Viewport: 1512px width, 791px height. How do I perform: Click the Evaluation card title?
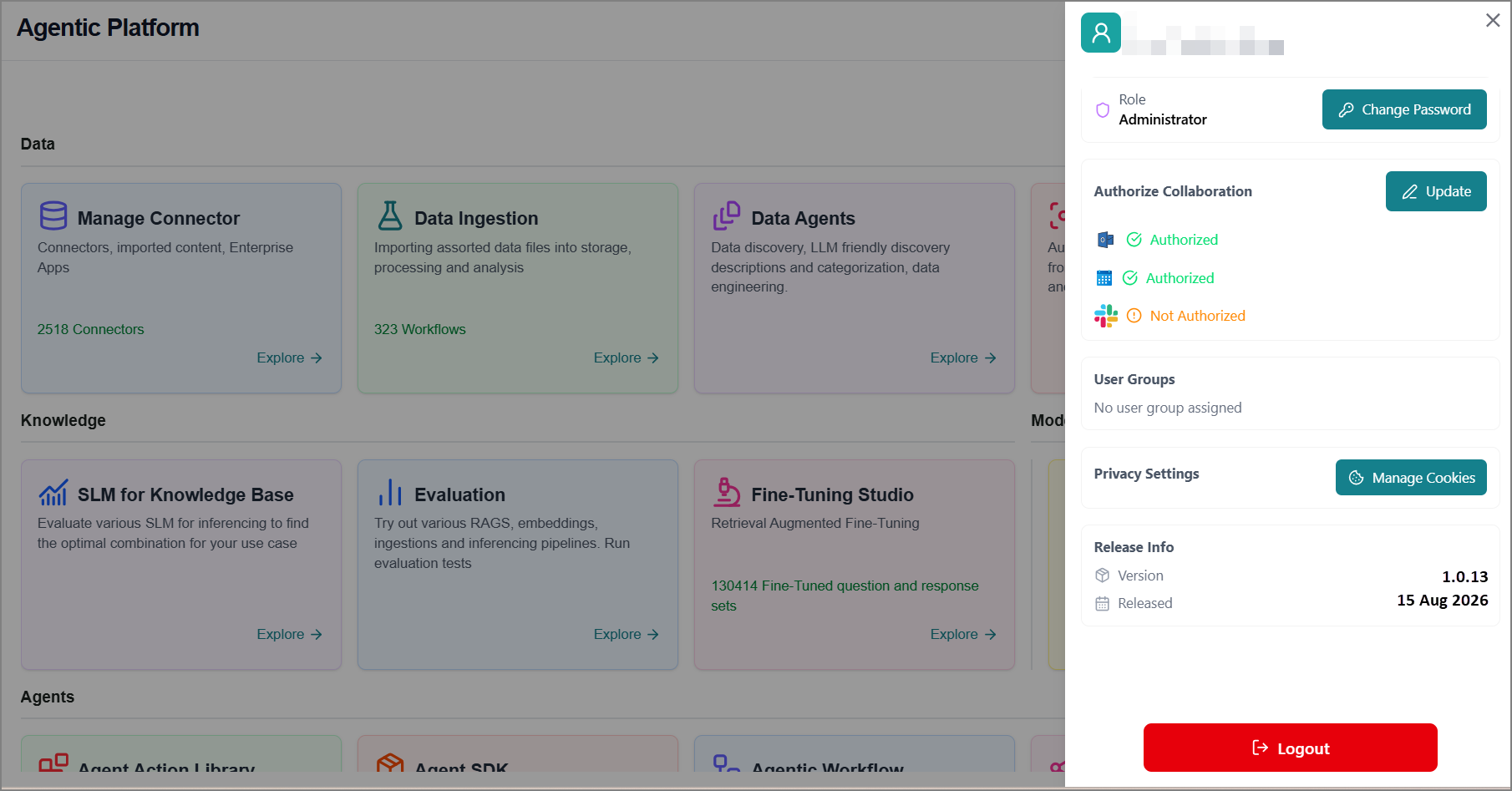459,494
